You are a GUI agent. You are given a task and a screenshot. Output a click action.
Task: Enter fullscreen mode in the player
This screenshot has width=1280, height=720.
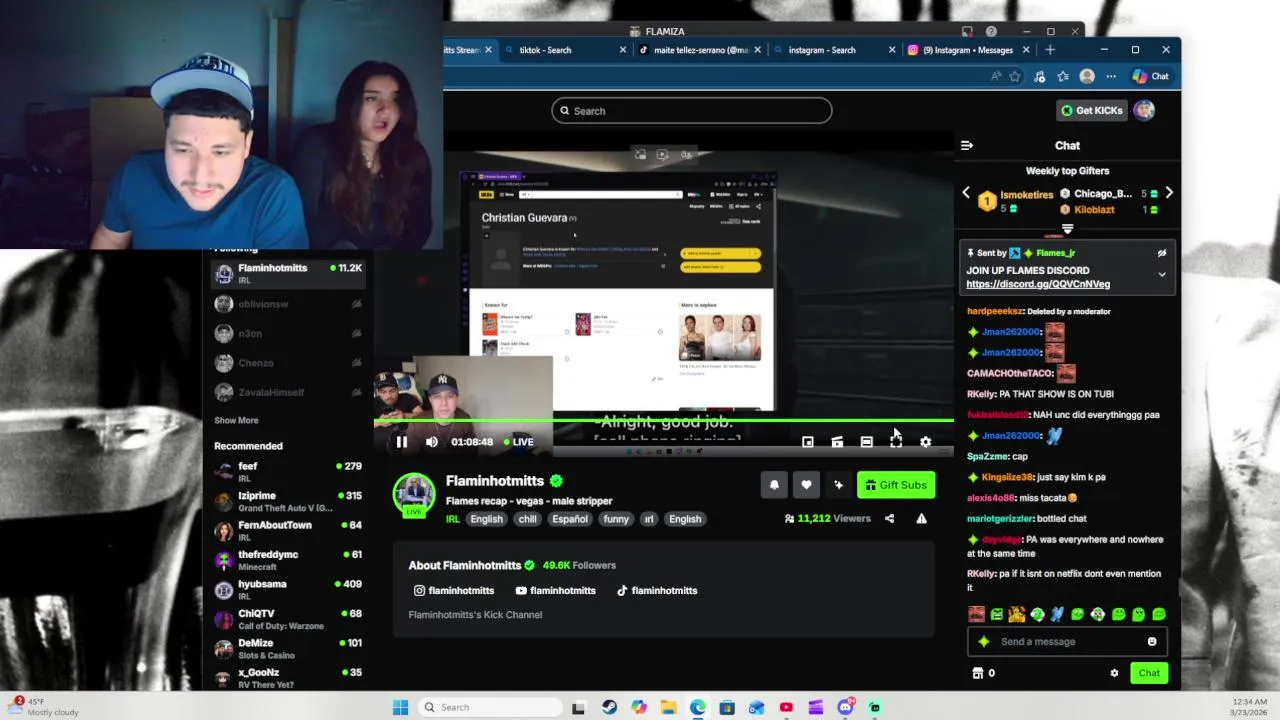(896, 442)
